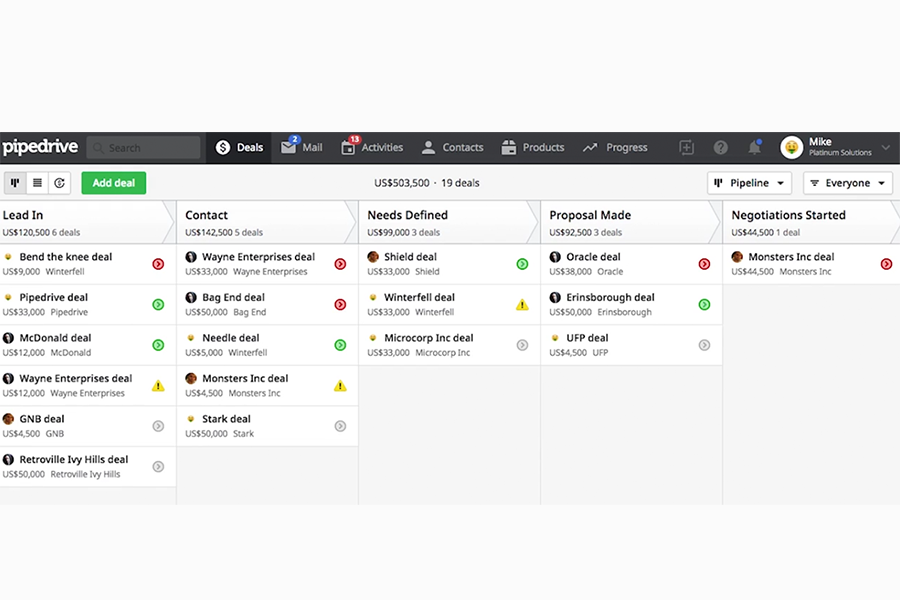Focus the Search field
The height and width of the screenshot is (600, 900).
[x=143, y=148]
